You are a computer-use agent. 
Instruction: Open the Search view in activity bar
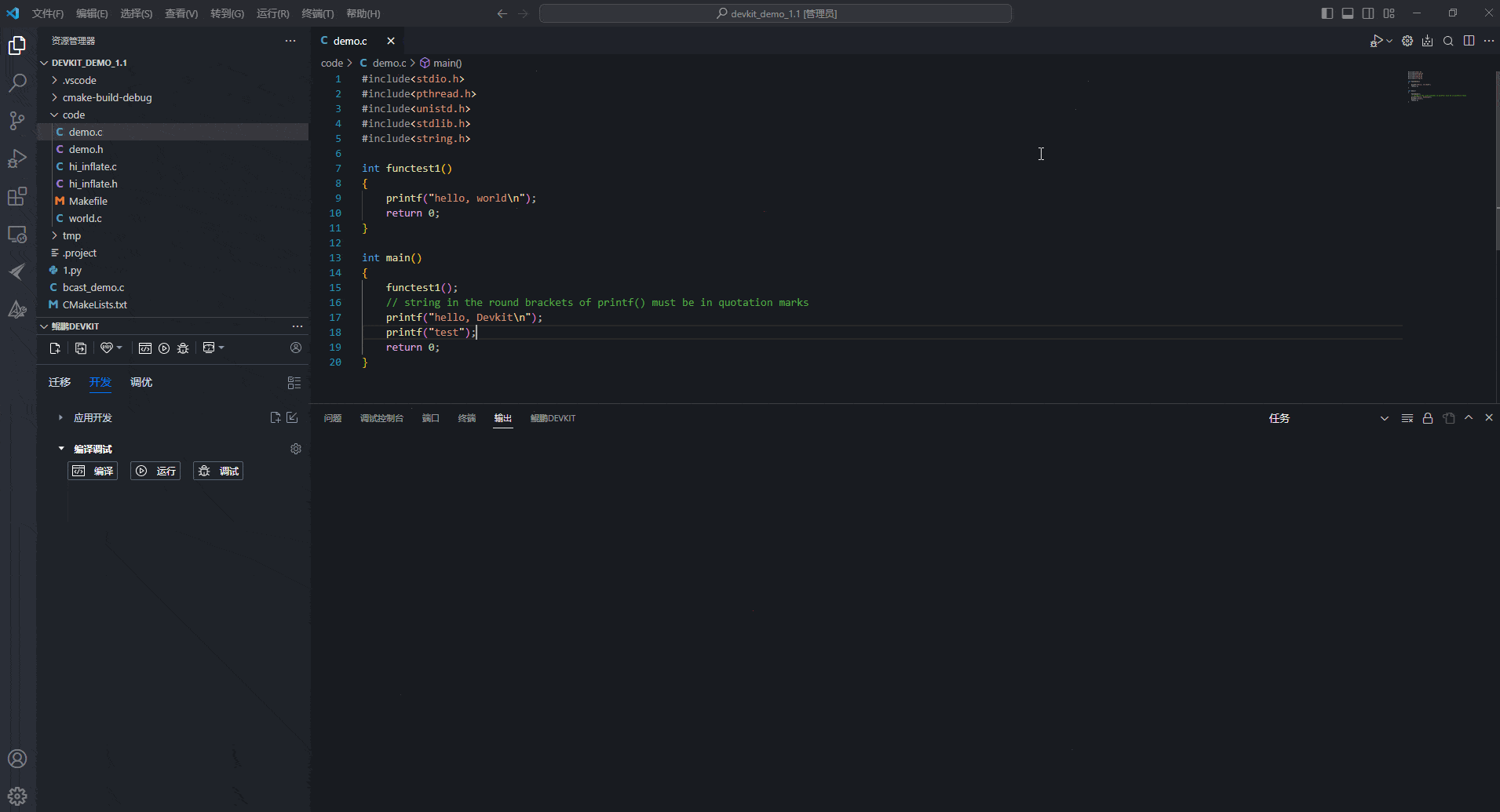point(17,82)
